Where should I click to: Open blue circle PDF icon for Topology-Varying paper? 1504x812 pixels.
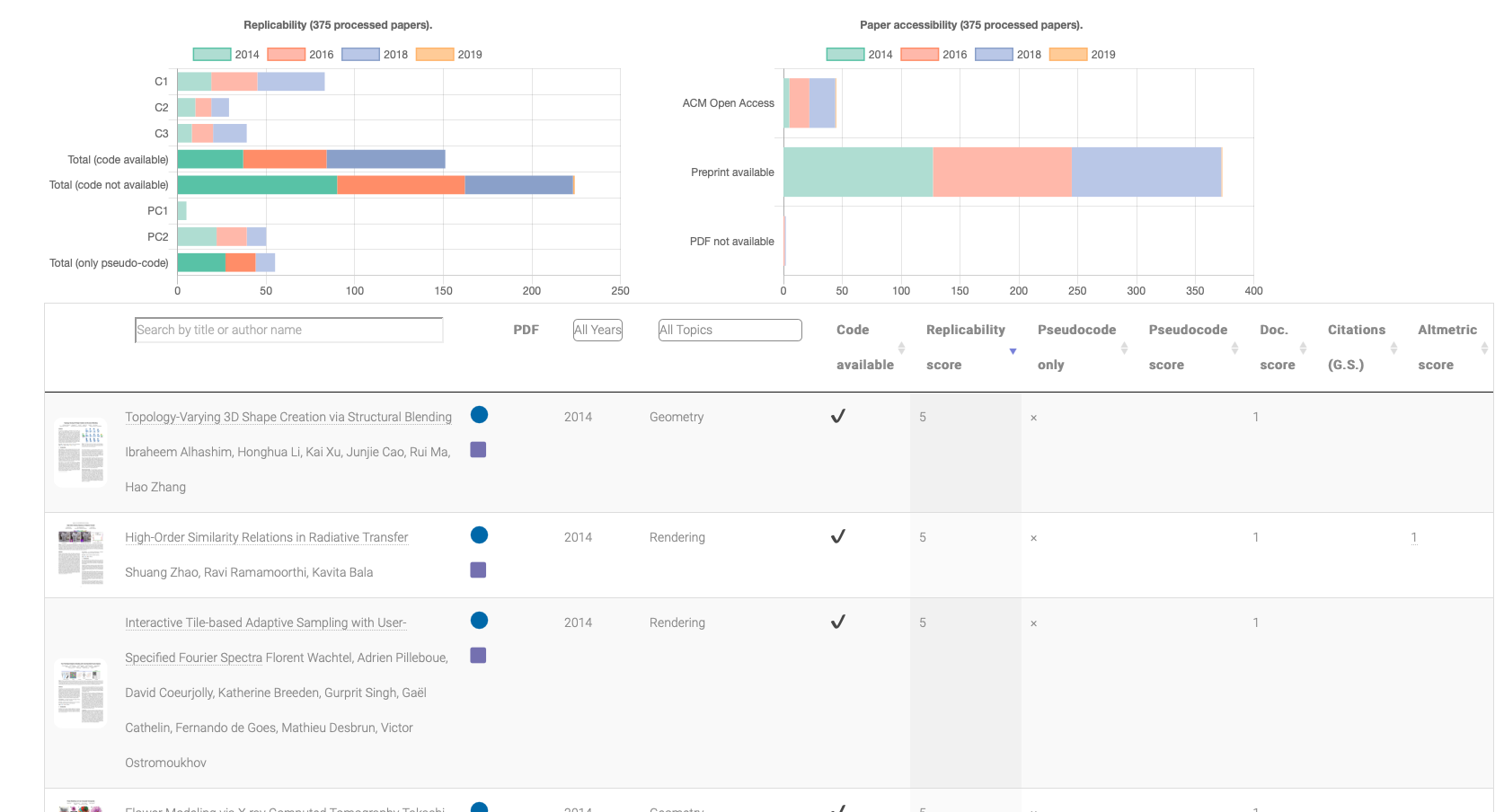click(479, 415)
